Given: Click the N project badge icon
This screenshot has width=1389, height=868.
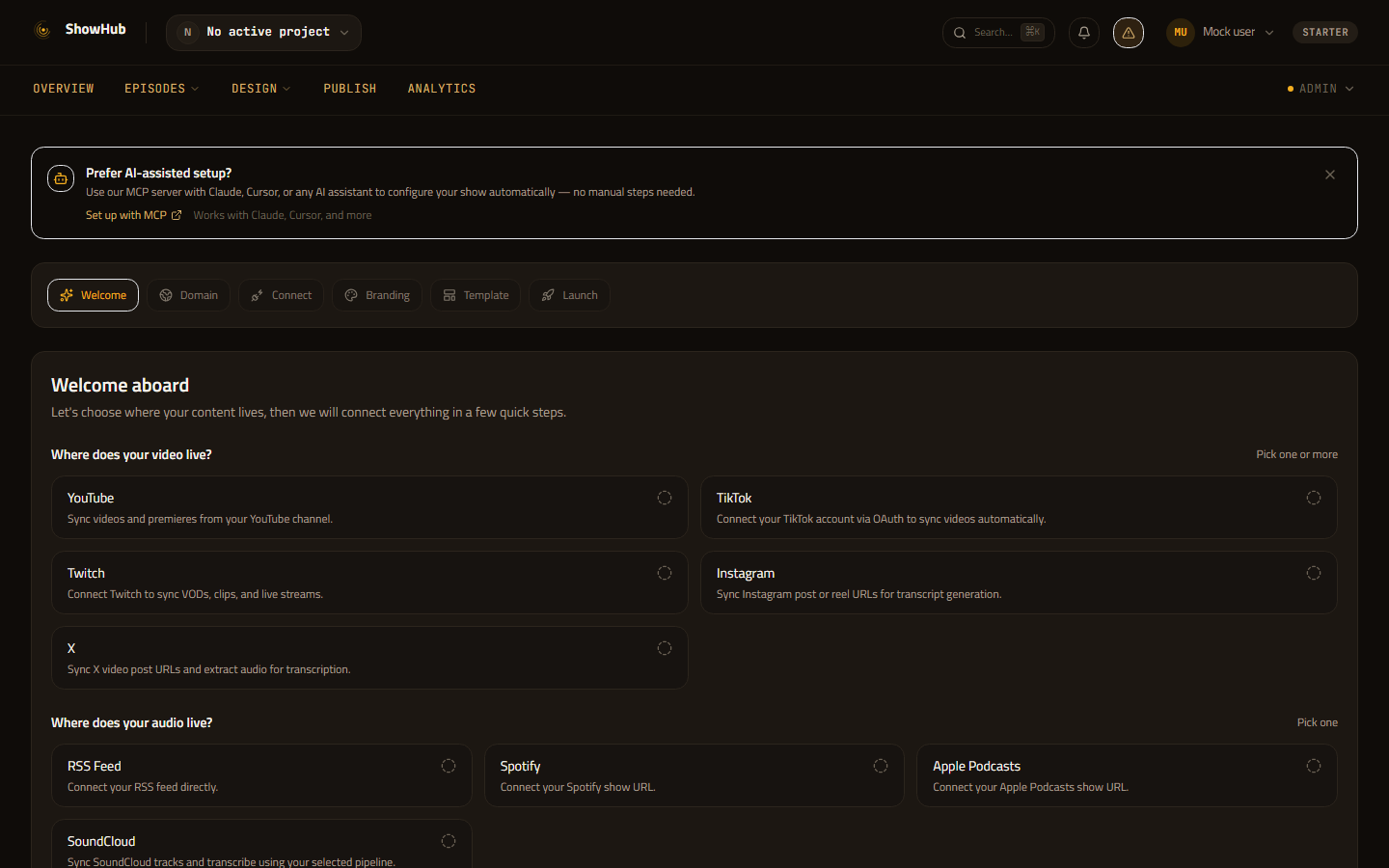Looking at the screenshot, I should tap(188, 33).
